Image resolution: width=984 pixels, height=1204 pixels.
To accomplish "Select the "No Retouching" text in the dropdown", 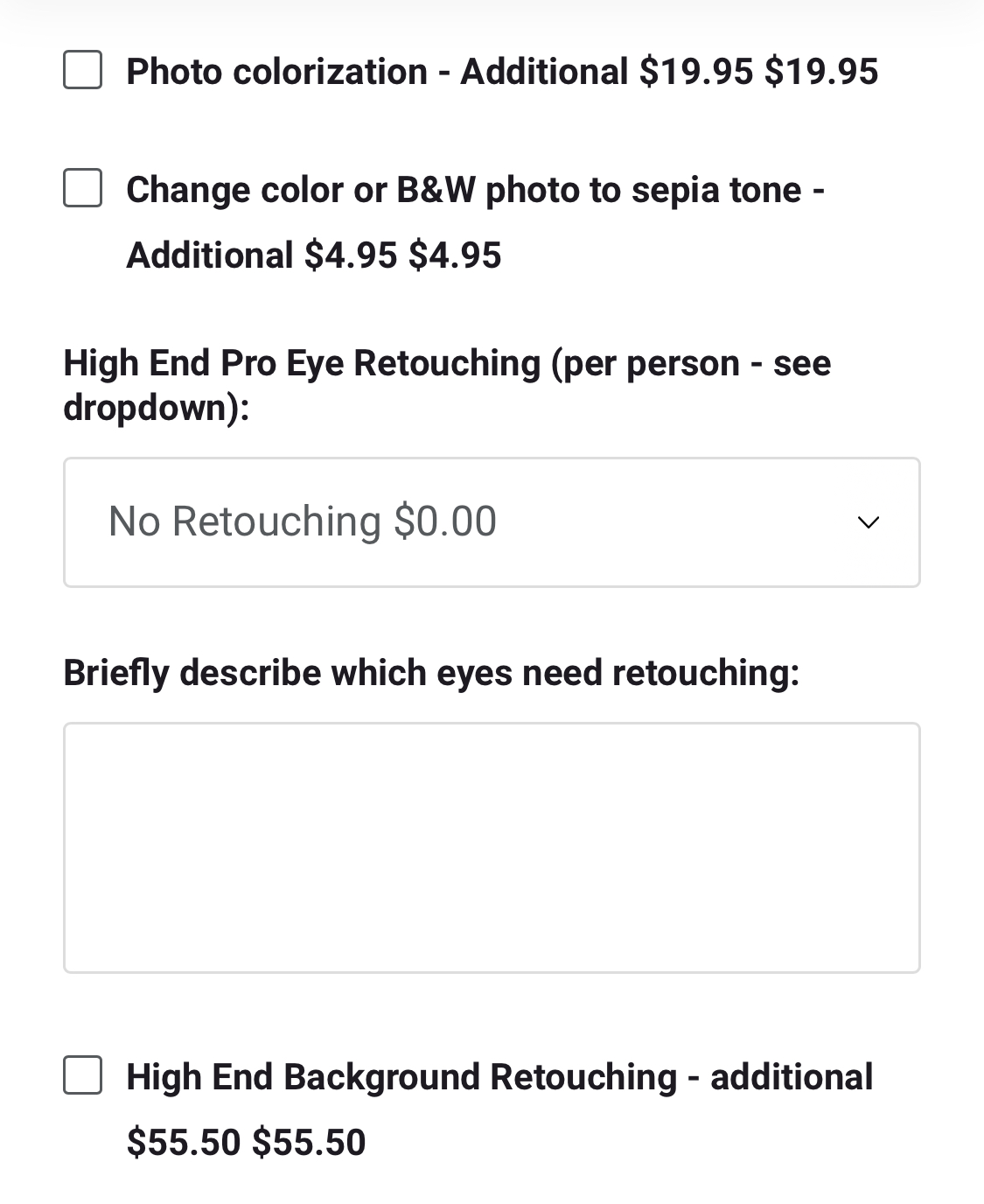I will tap(245, 521).
